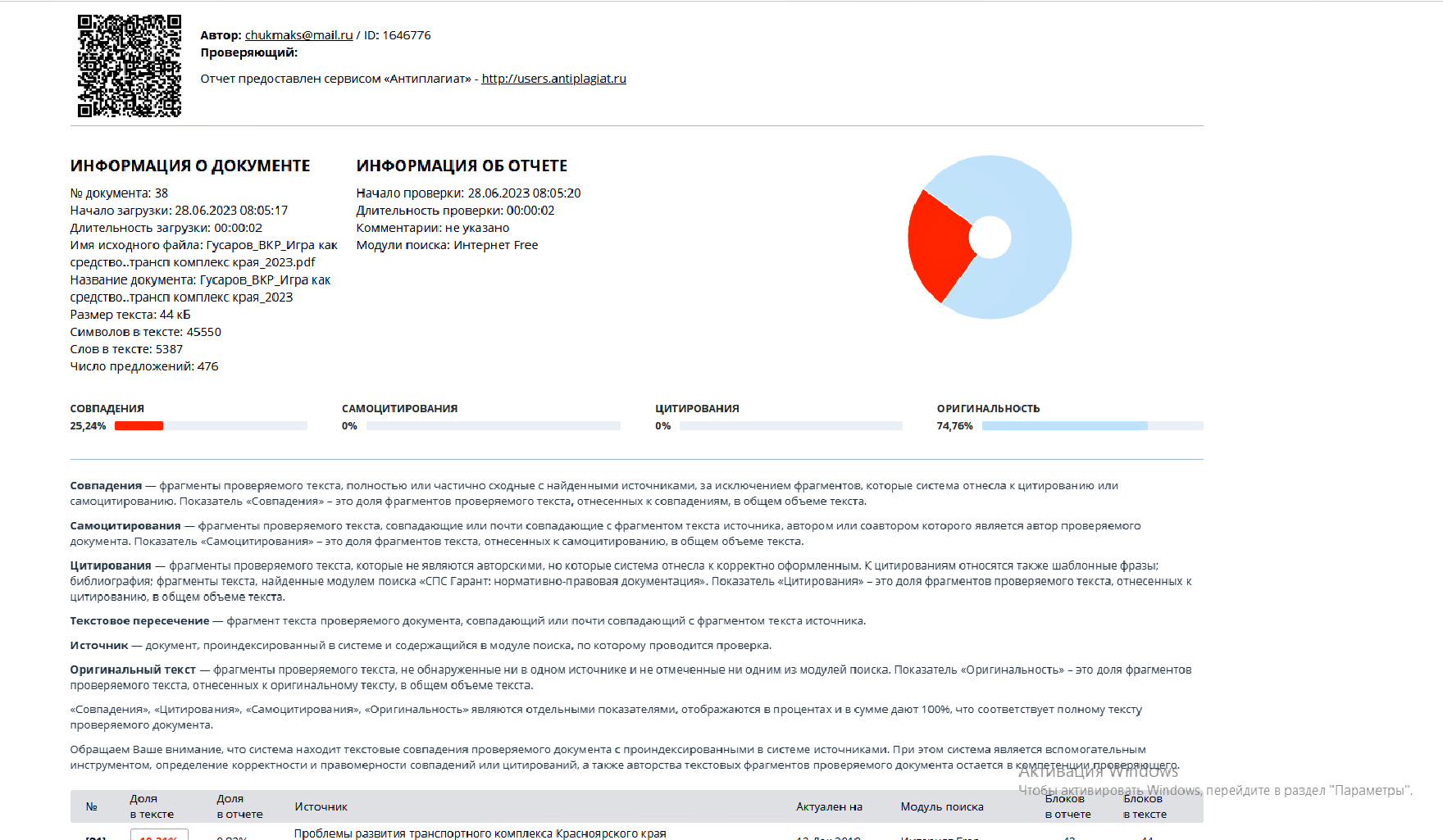
Task: Open the users.antiplagiat.ru link
Action: point(553,79)
